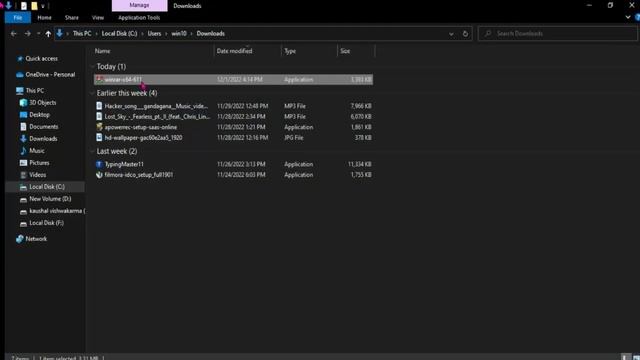This screenshot has height=360, width=640.
Task: Click the 11/26/2022 3:13 PM date cell
Action: click(x=241, y=164)
